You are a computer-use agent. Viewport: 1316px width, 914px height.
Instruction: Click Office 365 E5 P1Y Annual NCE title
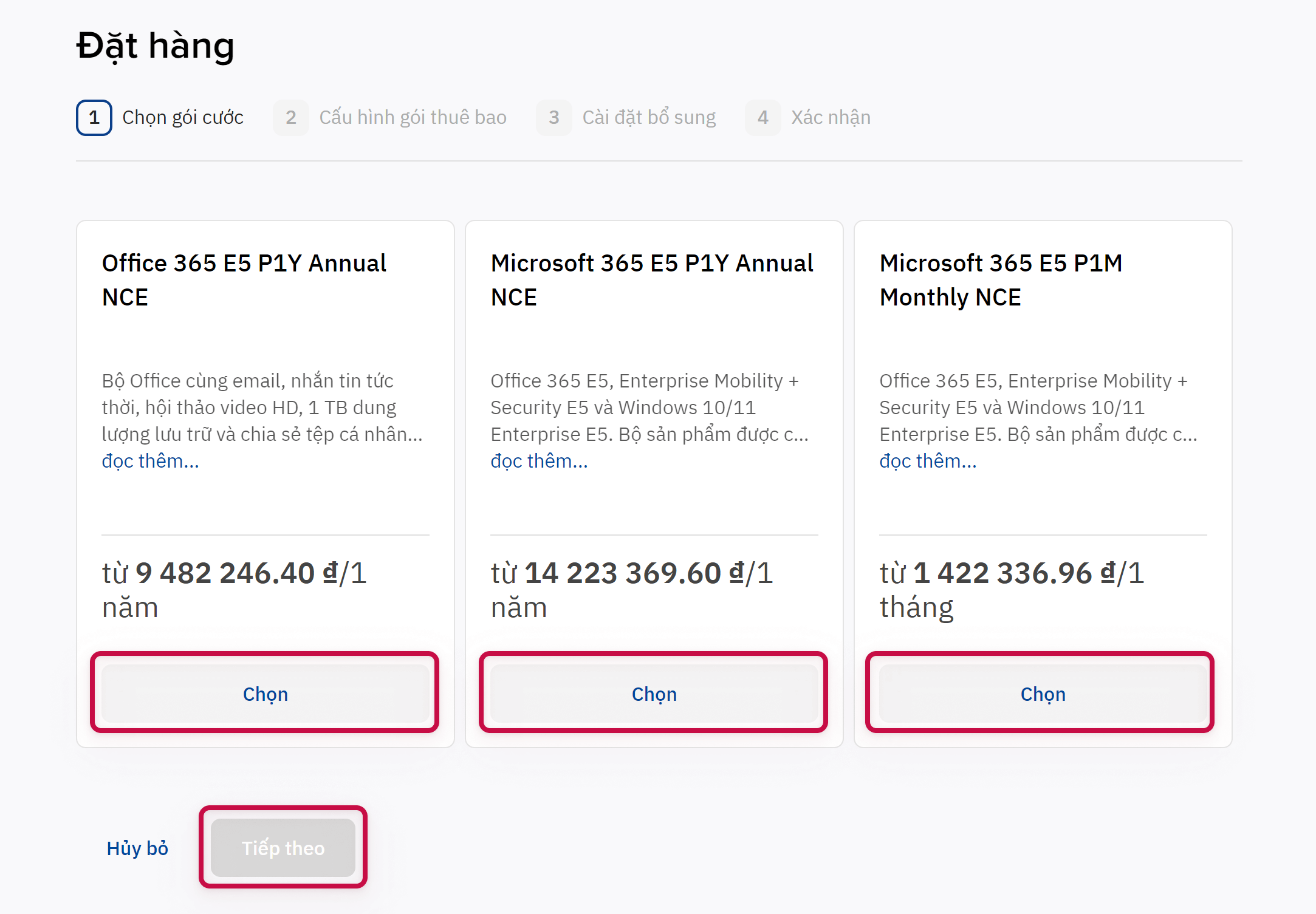[244, 280]
